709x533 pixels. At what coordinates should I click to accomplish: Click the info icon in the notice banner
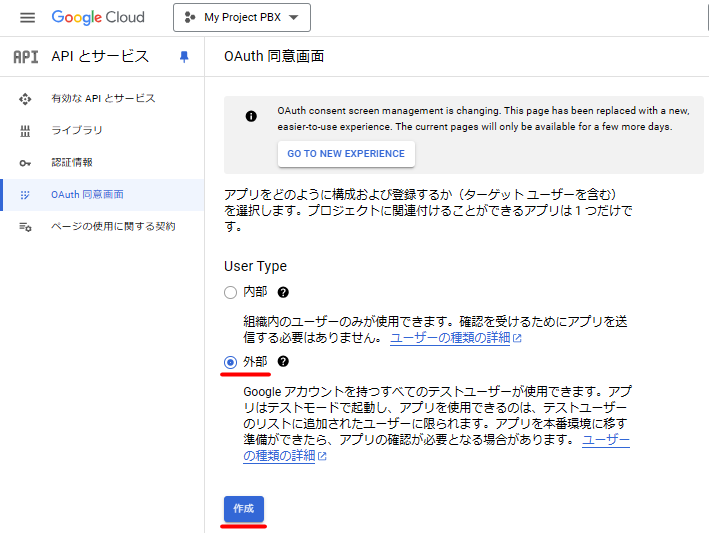(251, 117)
